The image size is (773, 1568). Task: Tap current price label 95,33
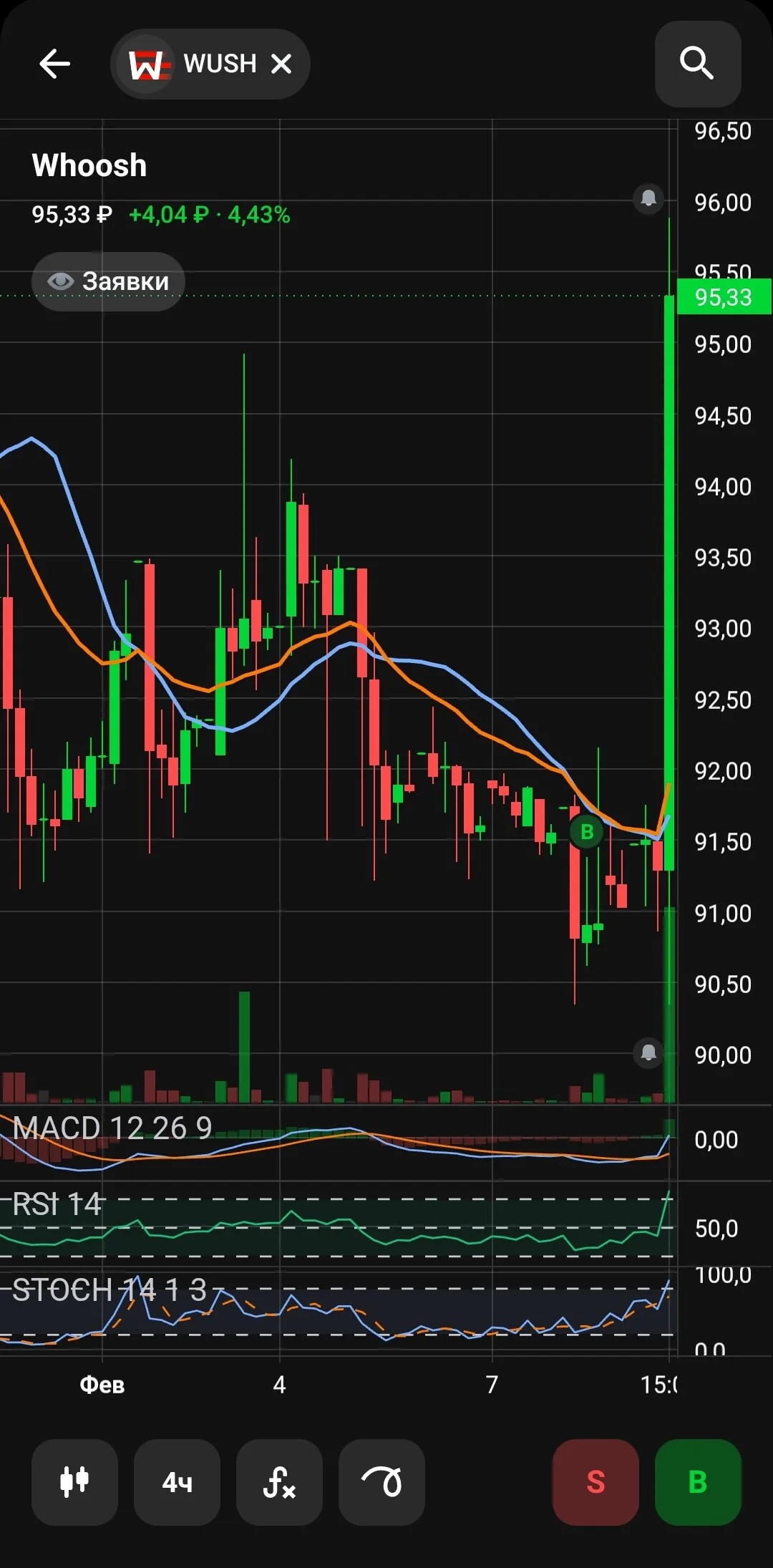click(x=724, y=296)
